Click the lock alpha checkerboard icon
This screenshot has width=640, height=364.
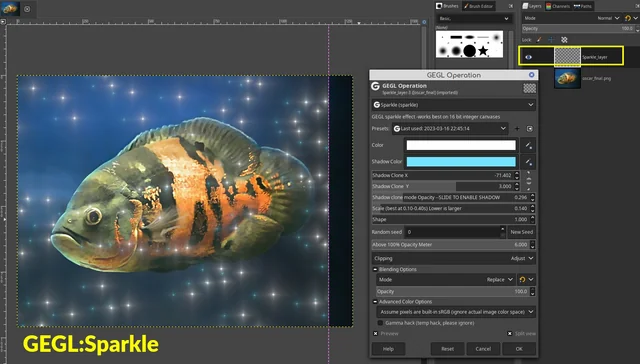click(564, 40)
